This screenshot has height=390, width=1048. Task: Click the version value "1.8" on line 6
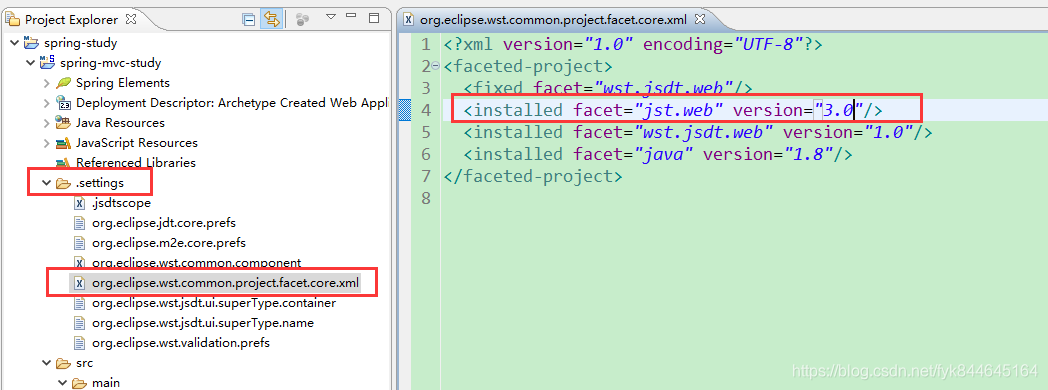[808, 154]
